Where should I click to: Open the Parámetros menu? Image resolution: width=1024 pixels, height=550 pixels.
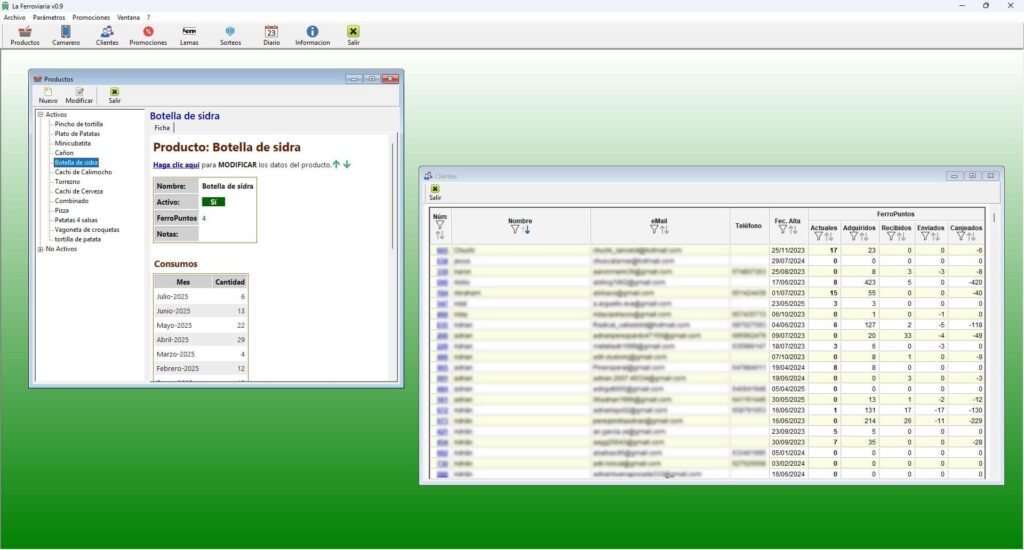pos(49,17)
